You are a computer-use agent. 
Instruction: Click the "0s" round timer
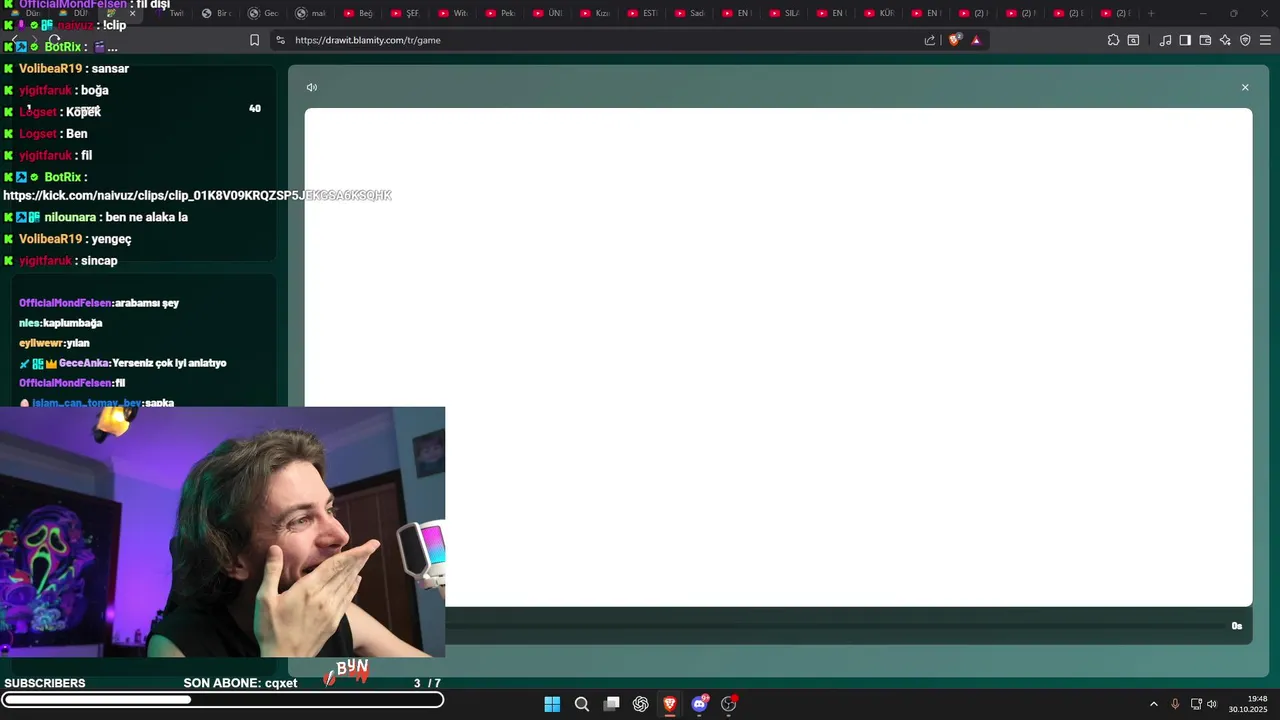tap(1237, 626)
